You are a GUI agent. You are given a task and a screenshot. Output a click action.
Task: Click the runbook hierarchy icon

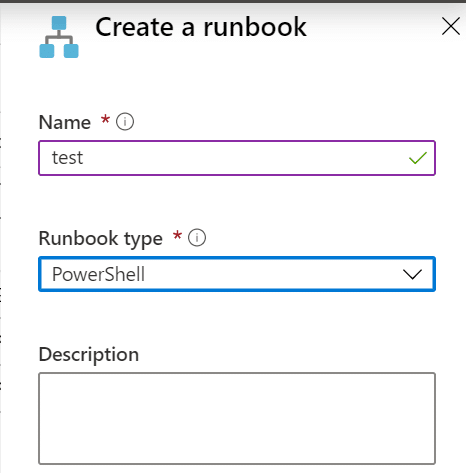click(x=59, y=37)
